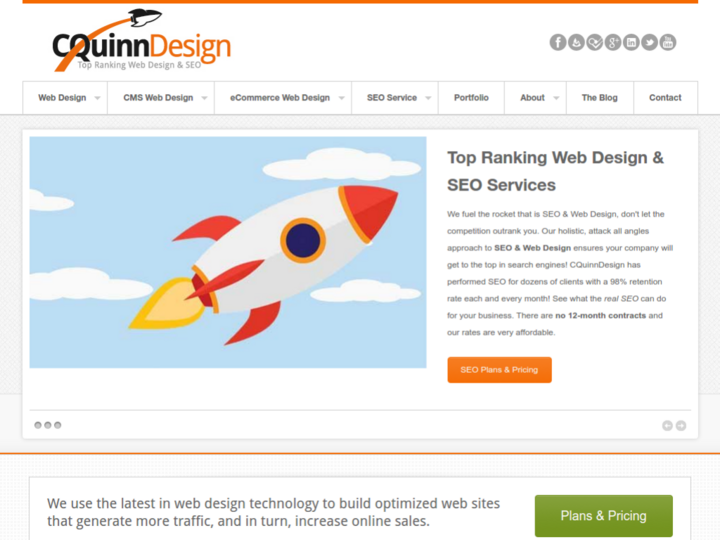Image resolution: width=720 pixels, height=540 pixels.
Task: Click the CQuinnDesign logo
Action: coord(141,40)
